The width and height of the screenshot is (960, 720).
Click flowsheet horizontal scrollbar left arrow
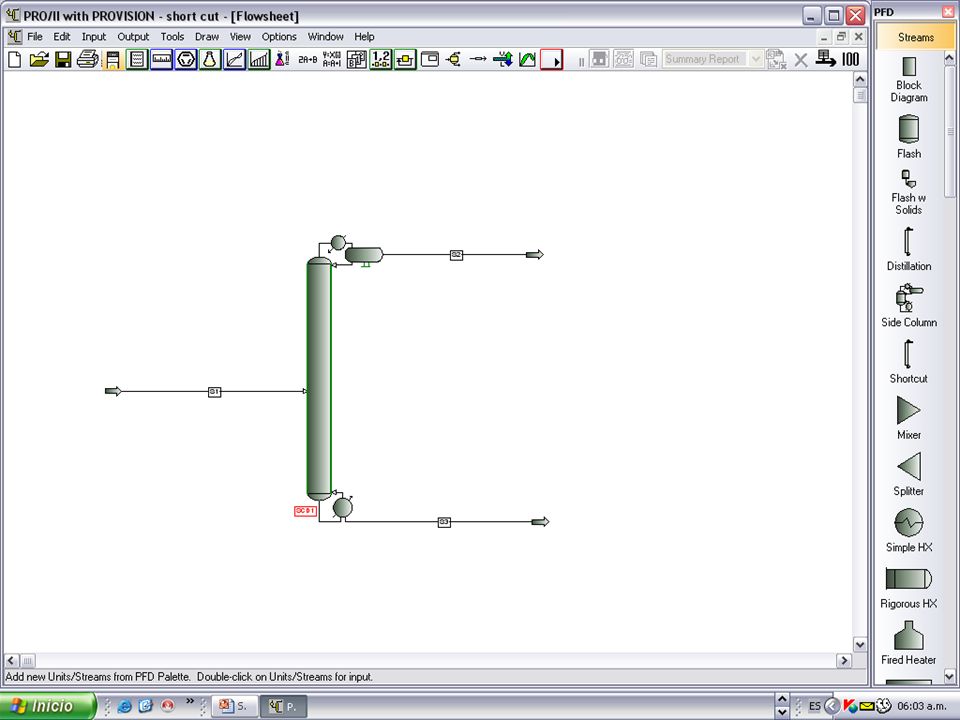click(12, 661)
